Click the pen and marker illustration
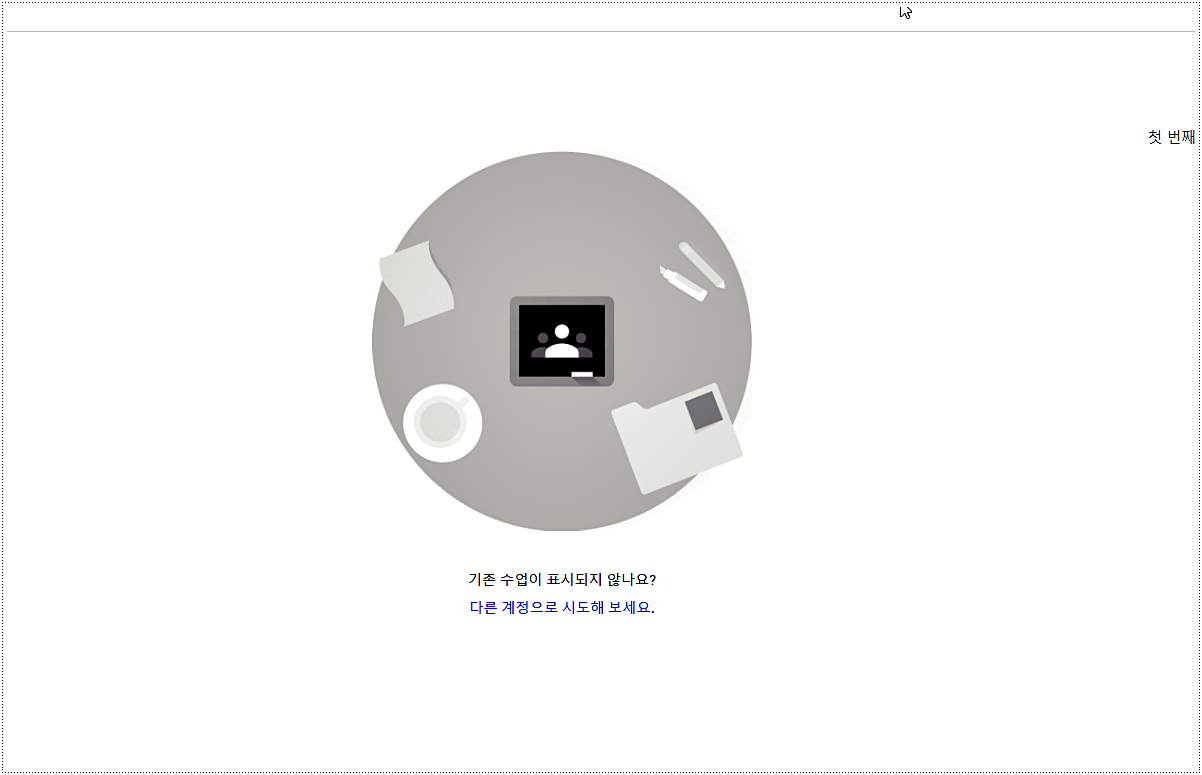Screen dimensions: 1202x775 click(692, 270)
